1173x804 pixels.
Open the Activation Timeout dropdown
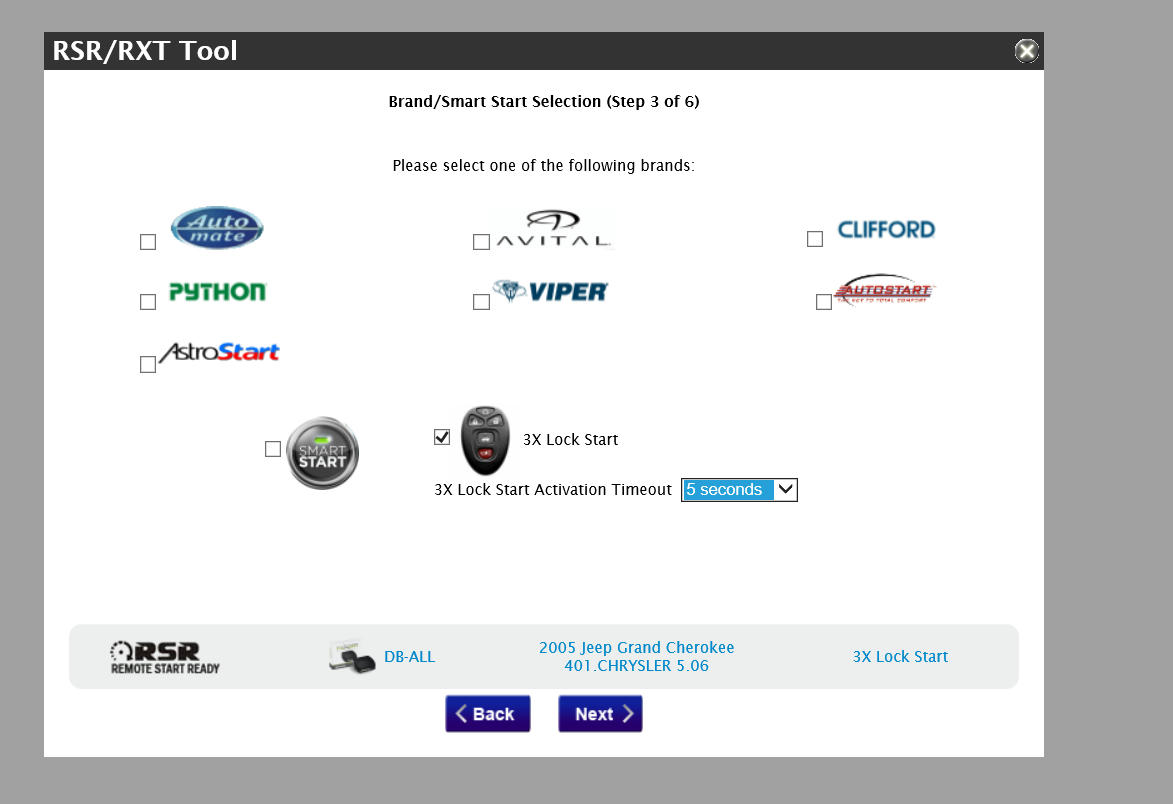[739, 490]
